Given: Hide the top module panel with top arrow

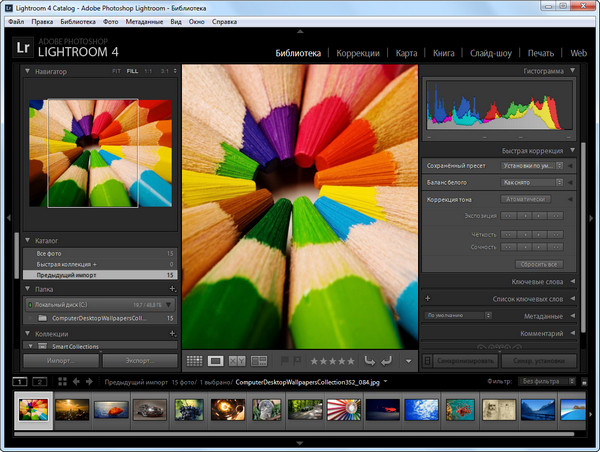Looking at the screenshot, I should click(x=300, y=31).
